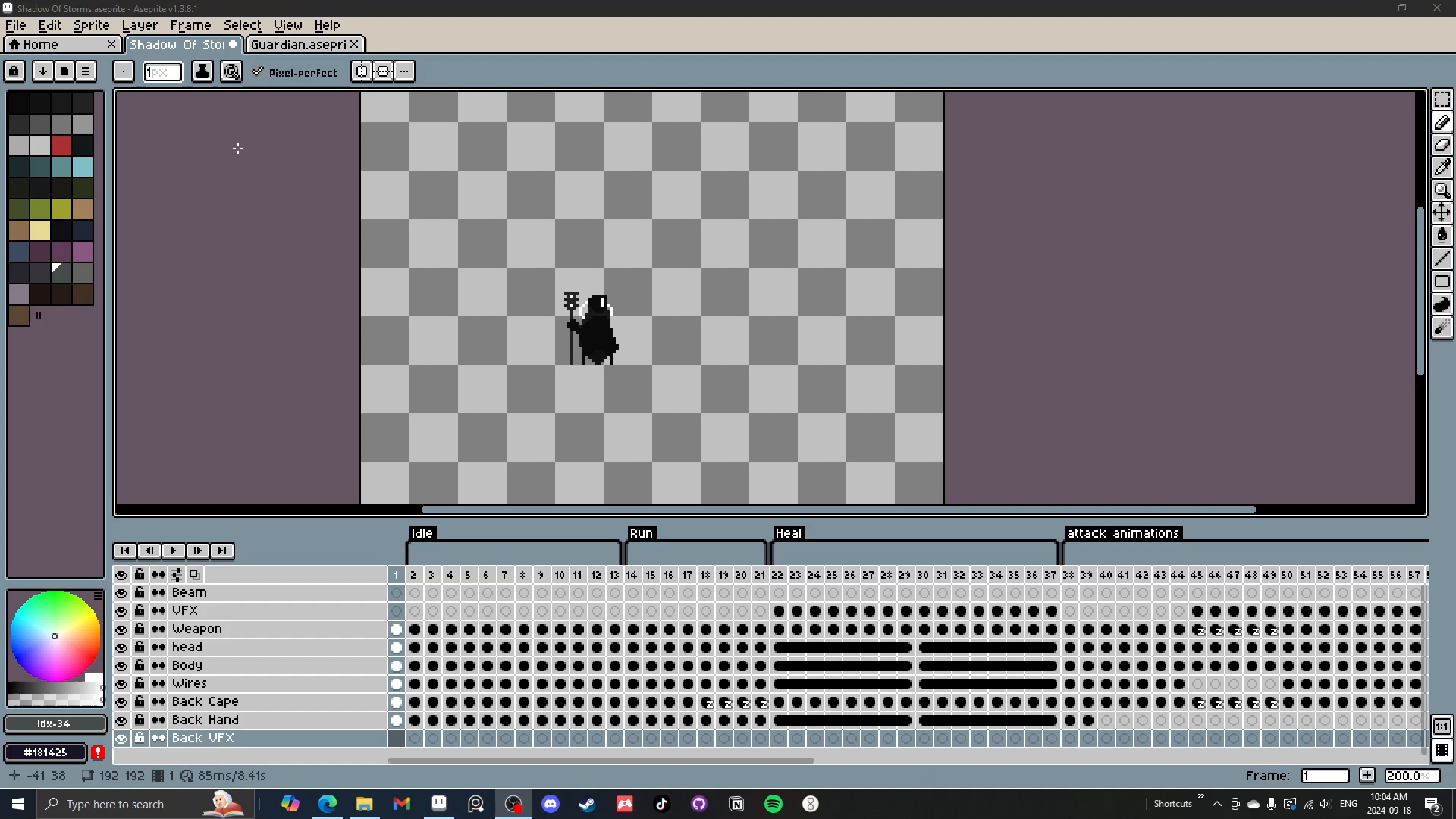Select the Zoom magnifier tool

(x=1442, y=191)
